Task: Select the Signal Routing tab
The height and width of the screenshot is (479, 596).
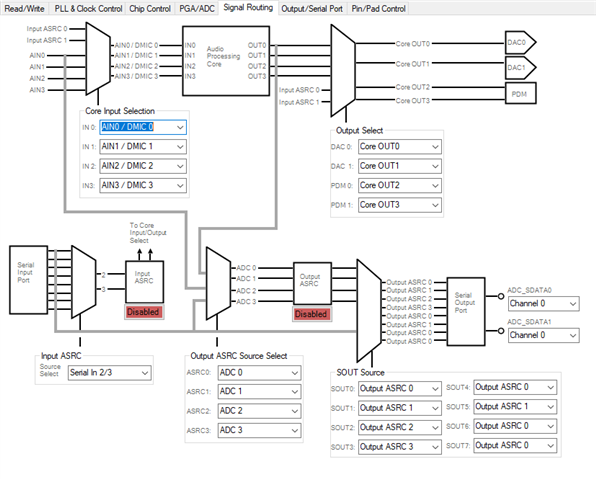Action: pos(248,8)
